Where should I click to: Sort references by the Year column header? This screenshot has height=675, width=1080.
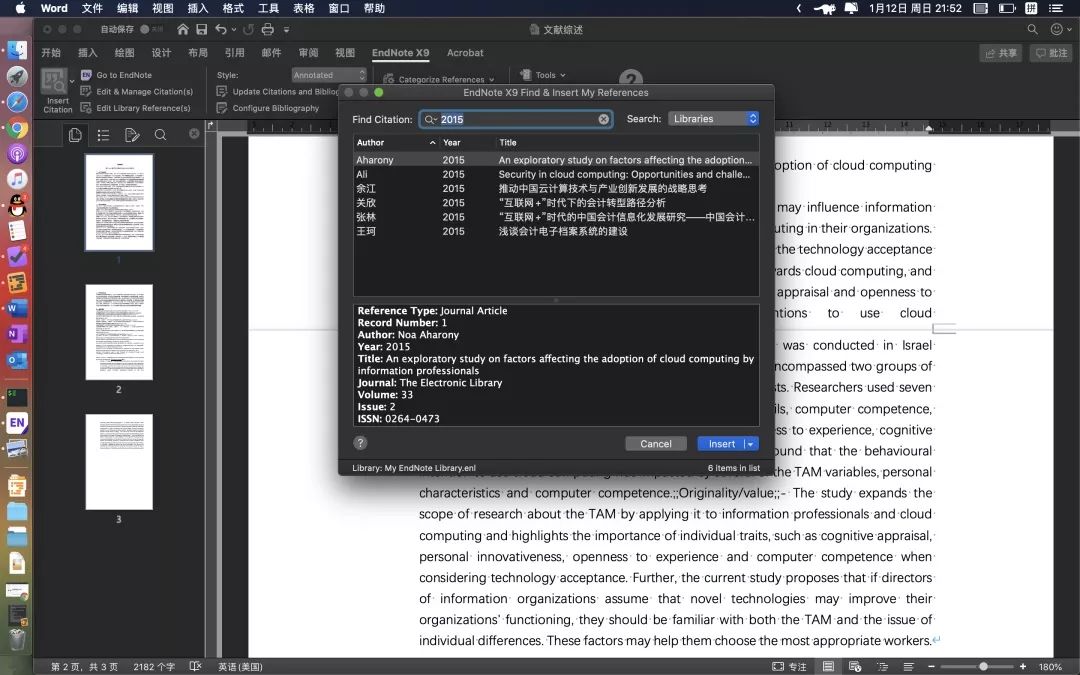467,143
